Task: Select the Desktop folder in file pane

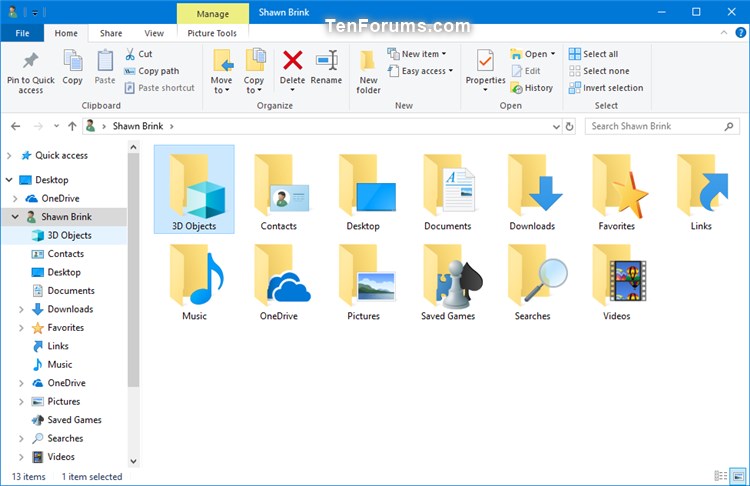Action: point(363,190)
